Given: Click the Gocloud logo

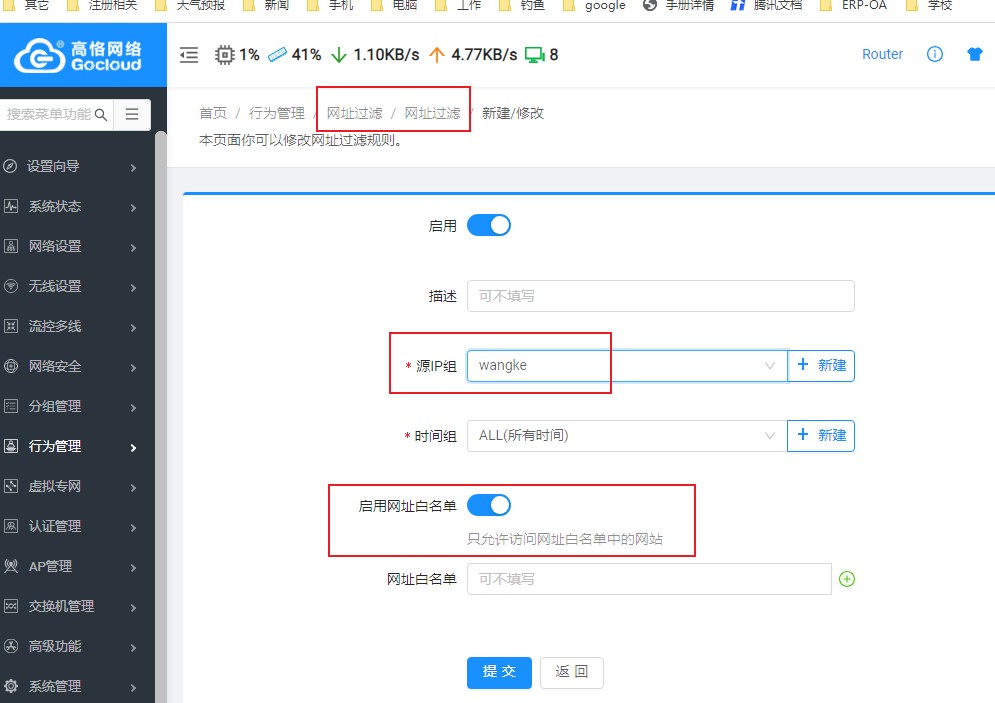Looking at the screenshot, I should (x=78, y=56).
